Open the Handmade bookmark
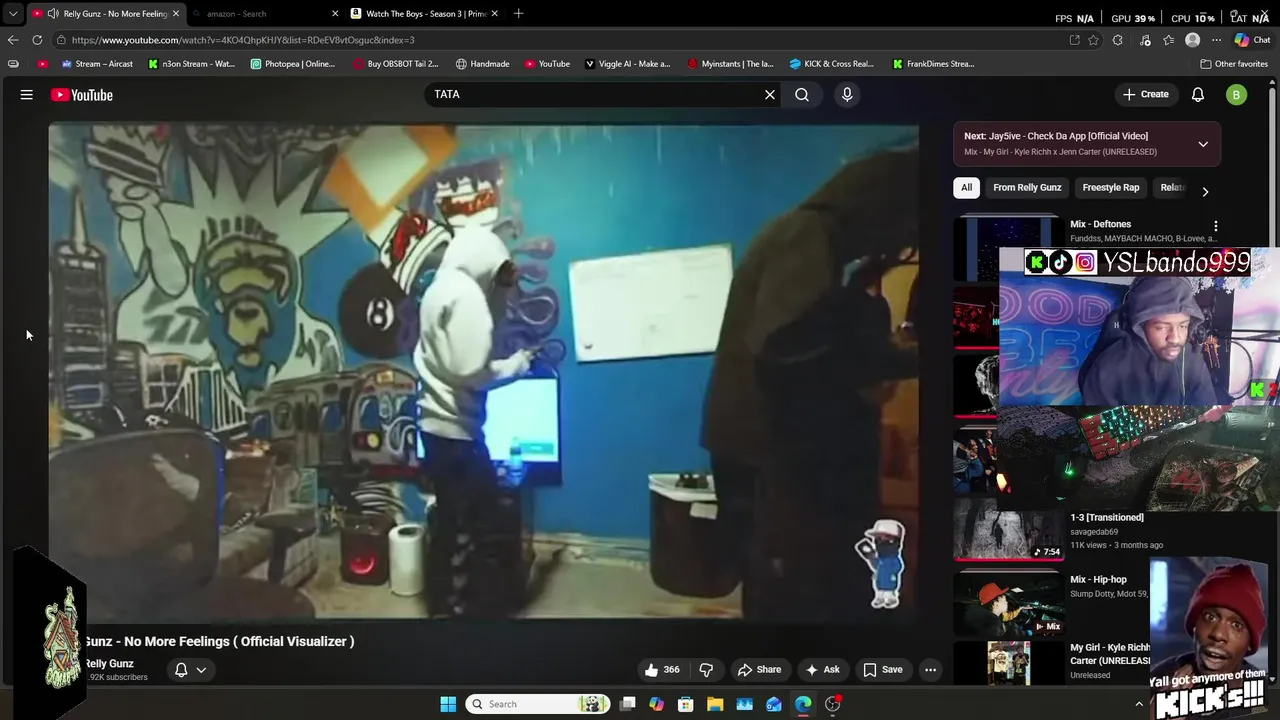Viewport: 1280px width, 720px height. [482, 64]
